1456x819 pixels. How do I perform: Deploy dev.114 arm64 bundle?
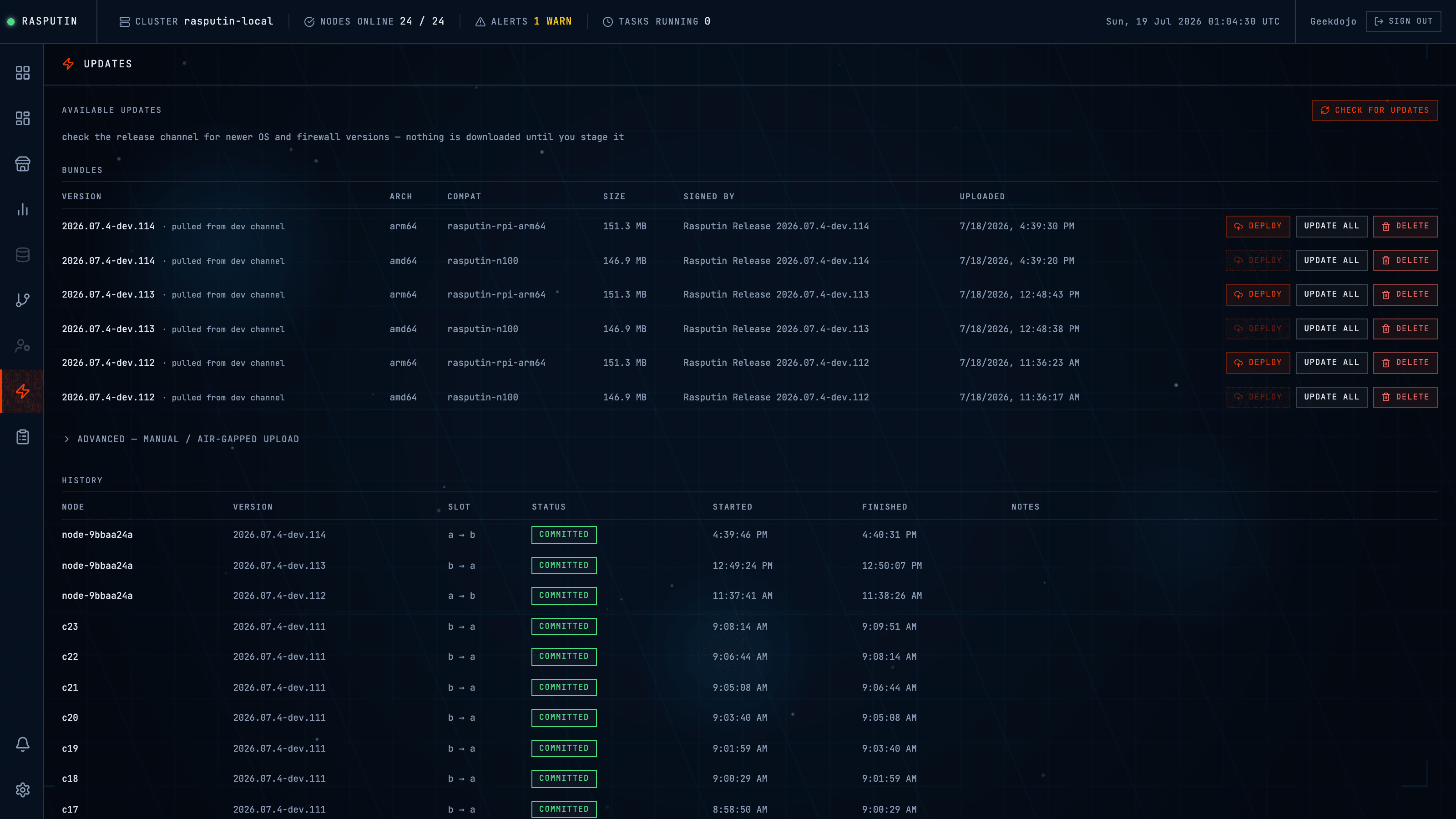tap(1258, 226)
